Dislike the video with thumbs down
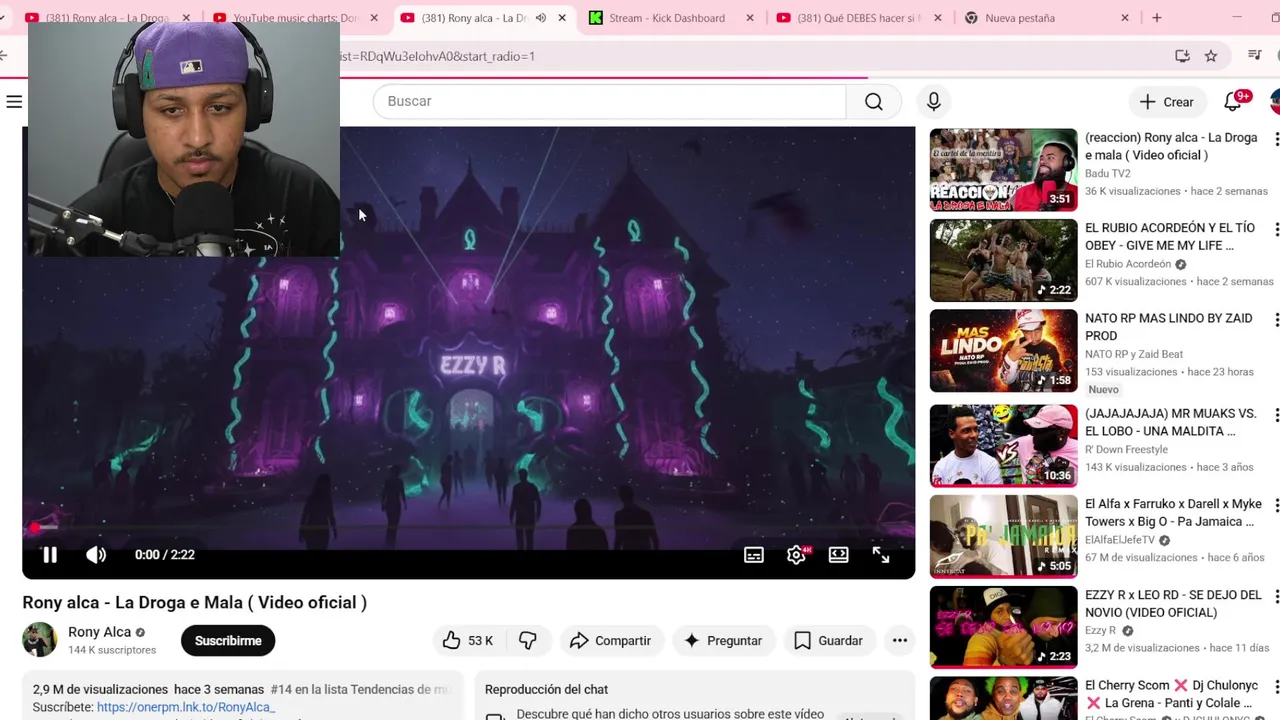Screen dimensions: 1280x720 528,641
